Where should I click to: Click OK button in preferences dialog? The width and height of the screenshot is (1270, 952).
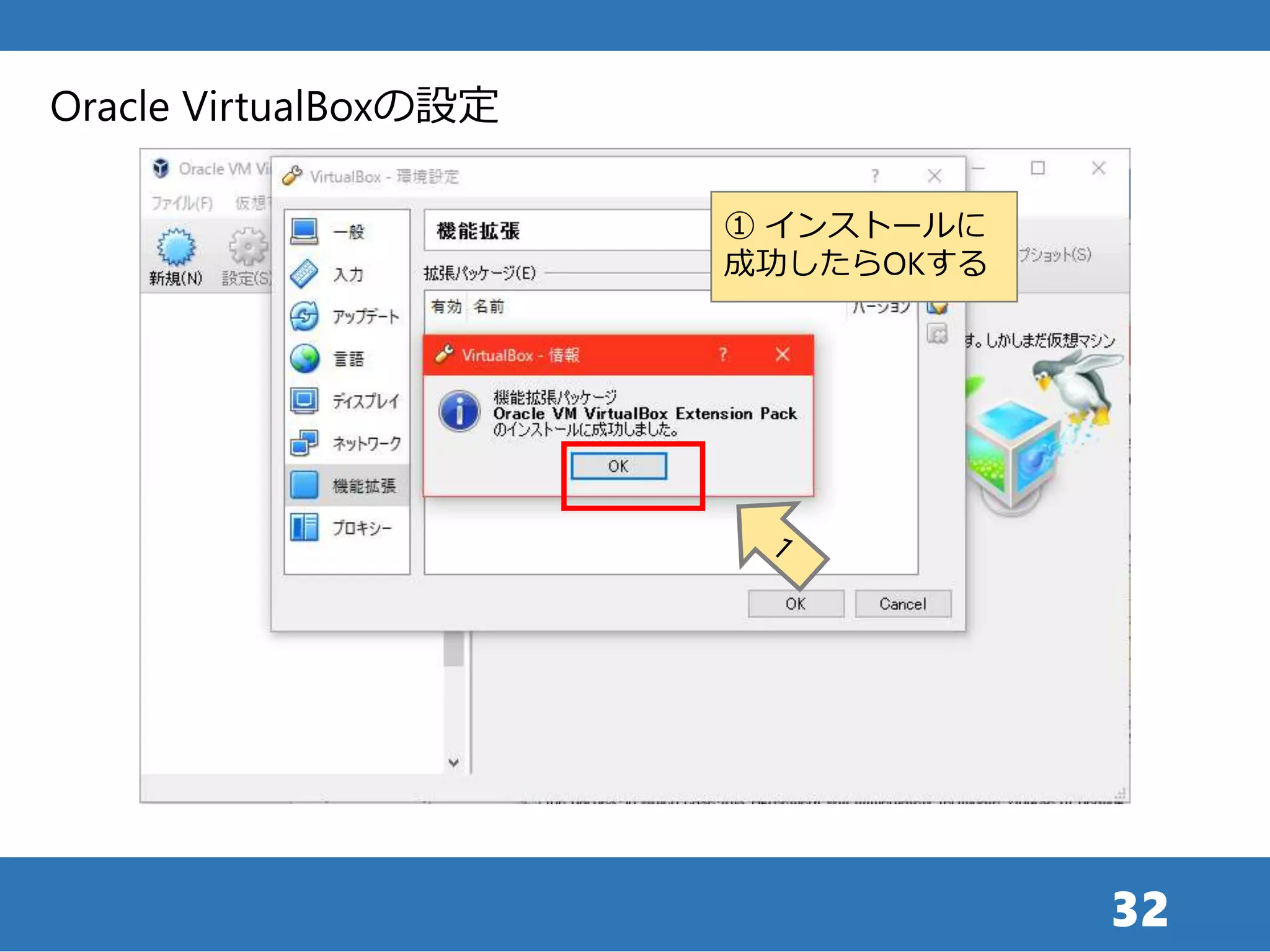tap(796, 604)
